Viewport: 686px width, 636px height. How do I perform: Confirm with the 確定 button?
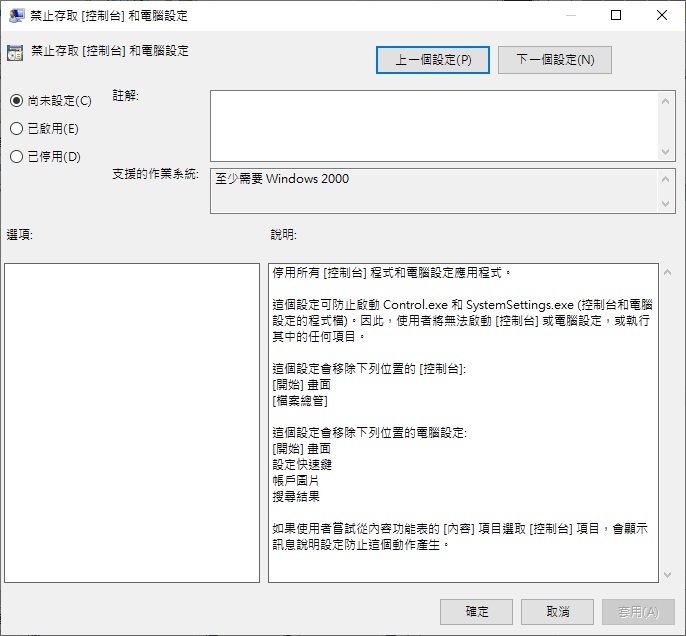[x=476, y=612]
